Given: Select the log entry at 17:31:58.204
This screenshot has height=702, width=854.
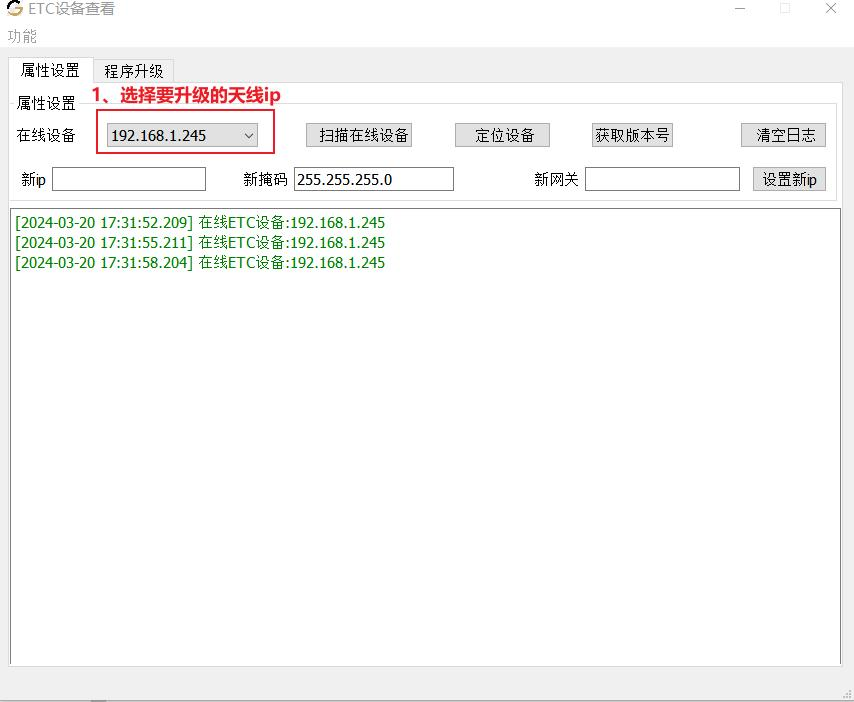Looking at the screenshot, I should (x=200, y=263).
